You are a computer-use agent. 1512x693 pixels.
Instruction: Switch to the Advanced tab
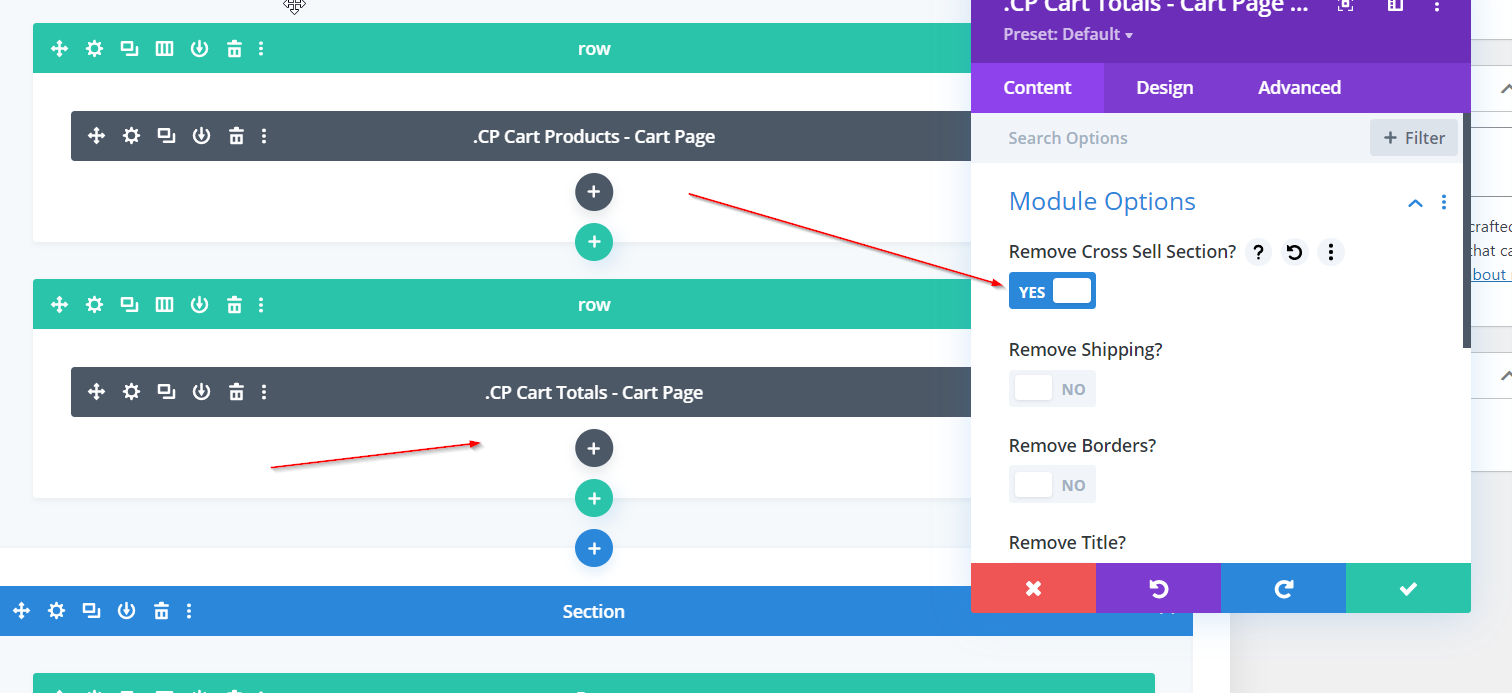tap(1299, 88)
